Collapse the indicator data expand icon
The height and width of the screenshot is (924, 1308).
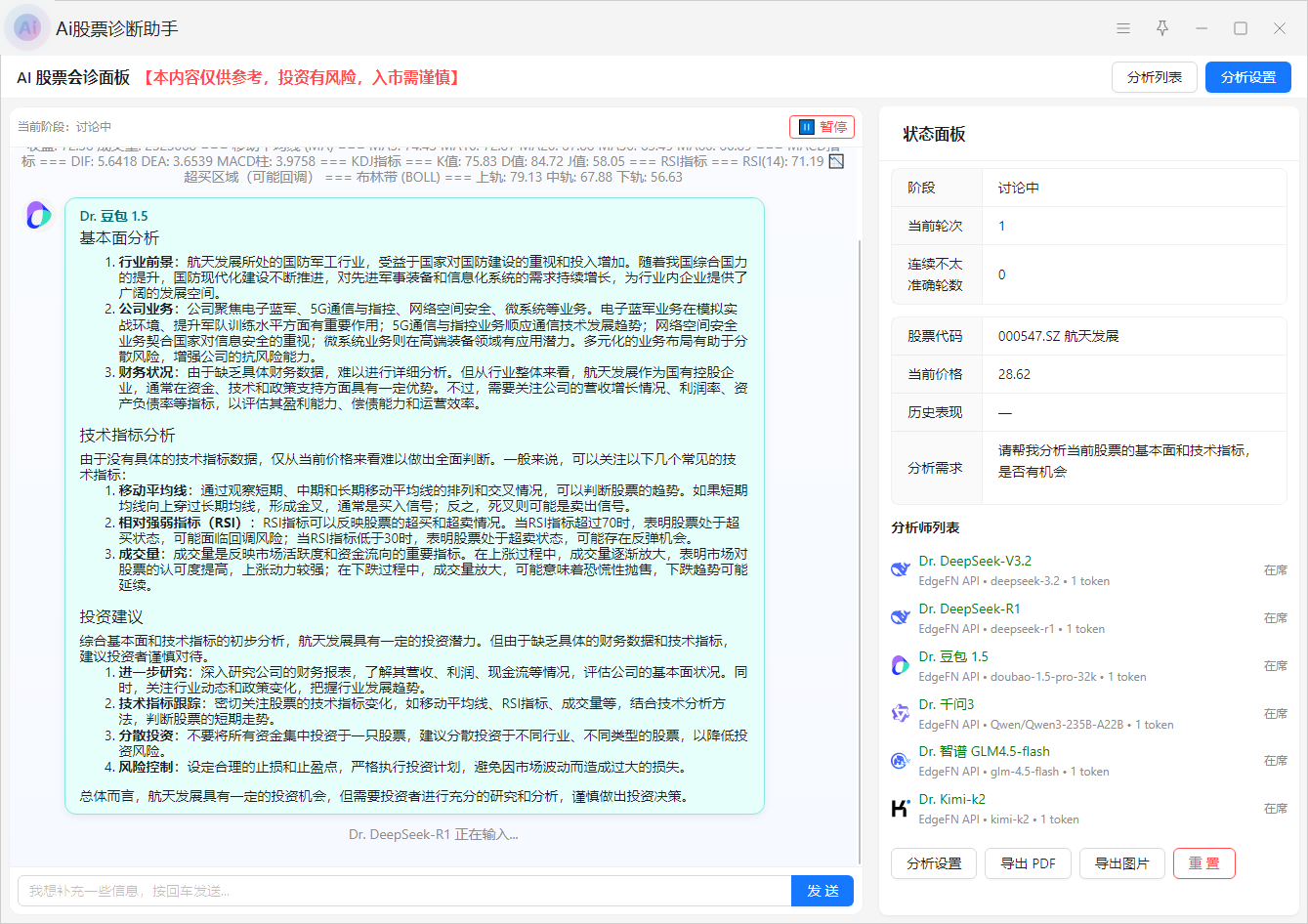click(836, 161)
